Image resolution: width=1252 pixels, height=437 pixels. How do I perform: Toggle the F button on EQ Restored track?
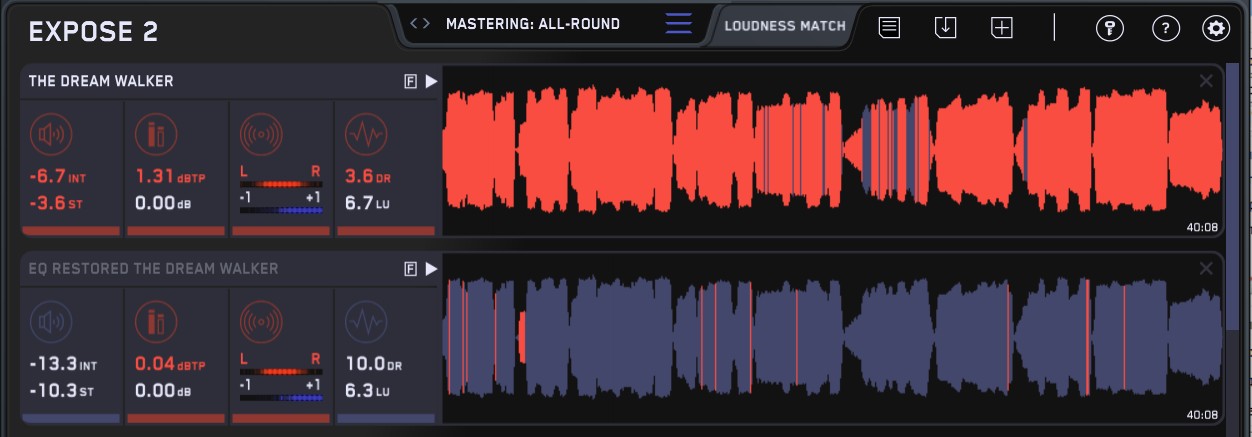pyautogui.click(x=410, y=269)
